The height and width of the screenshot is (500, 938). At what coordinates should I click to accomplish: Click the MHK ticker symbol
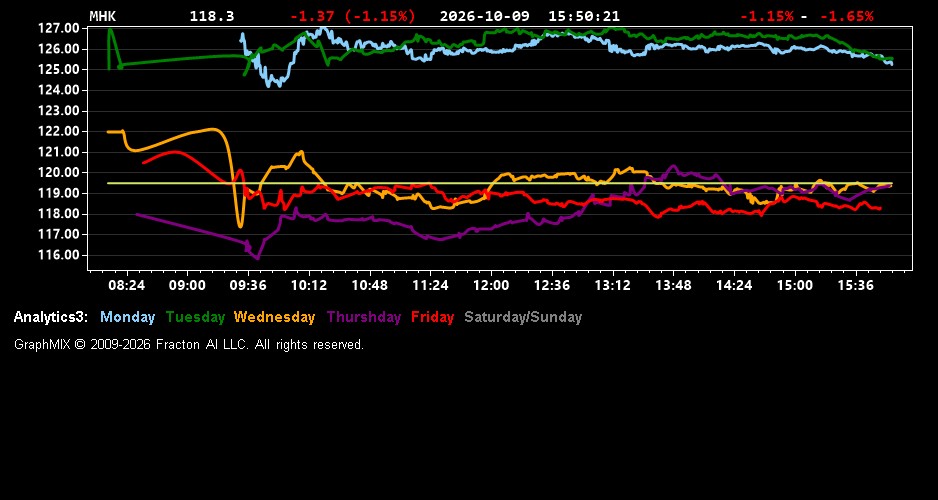coord(102,16)
